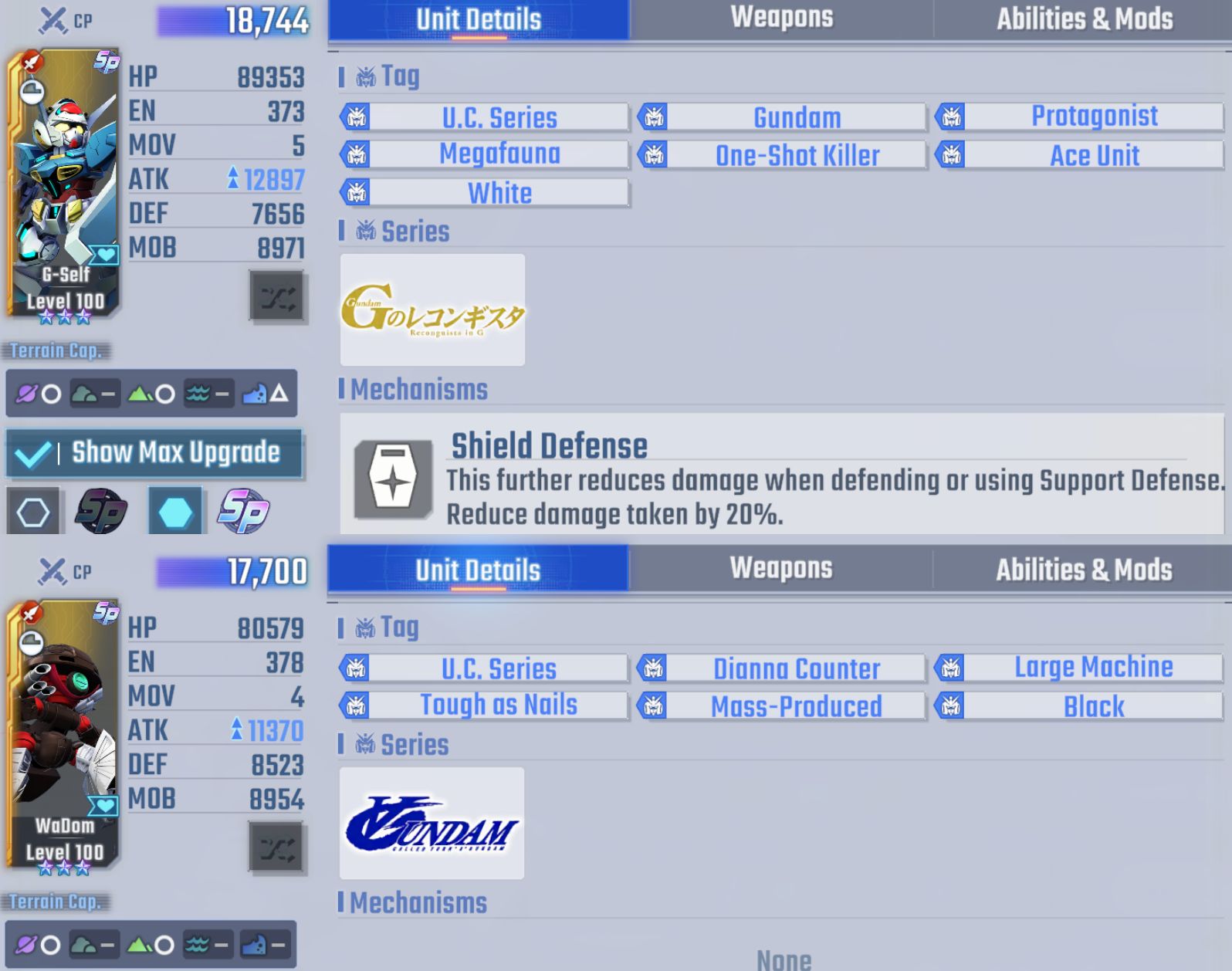Click the EN value 373
The width and height of the screenshot is (1232, 971).
tap(286, 111)
